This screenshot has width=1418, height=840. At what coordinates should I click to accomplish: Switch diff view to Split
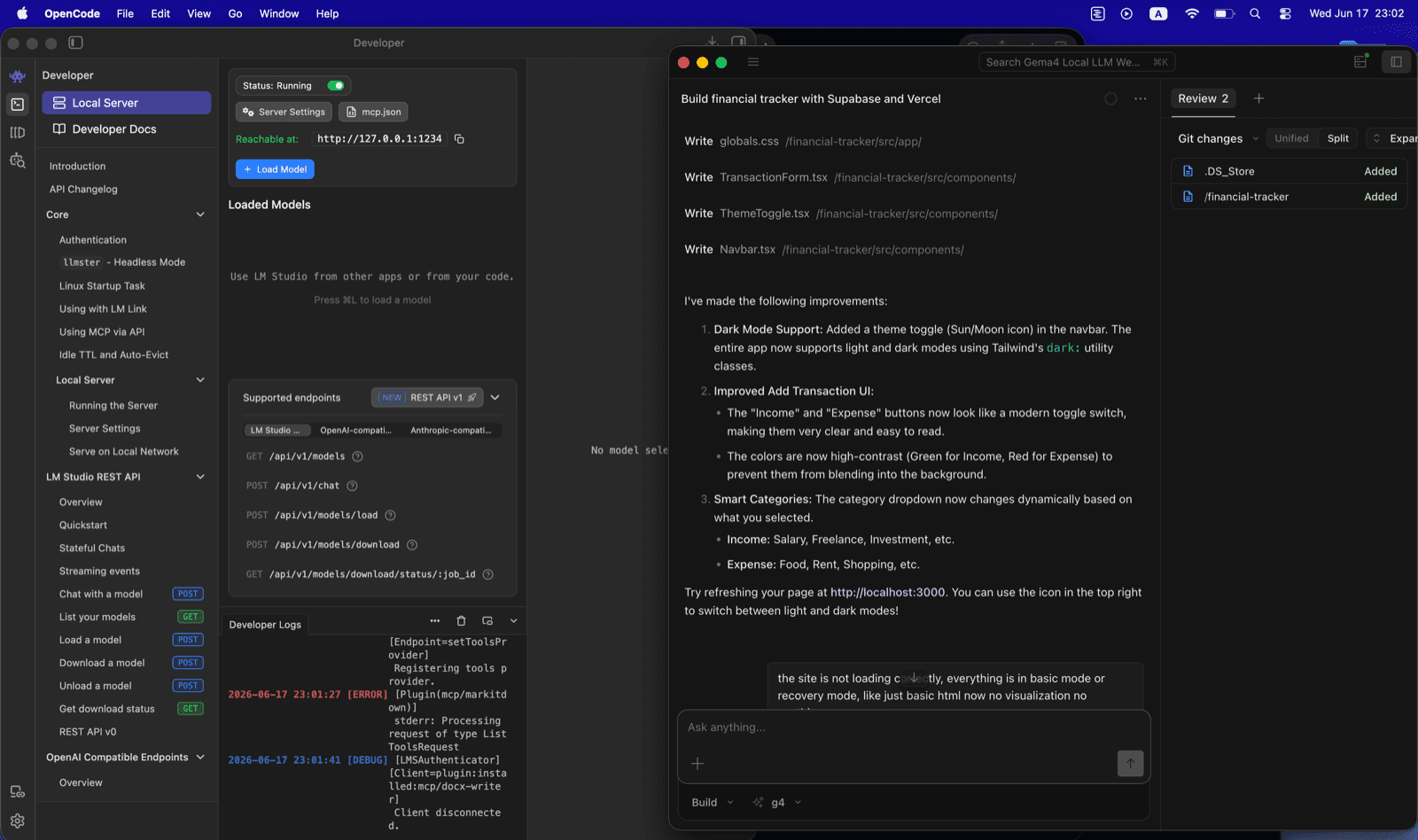1337,138
